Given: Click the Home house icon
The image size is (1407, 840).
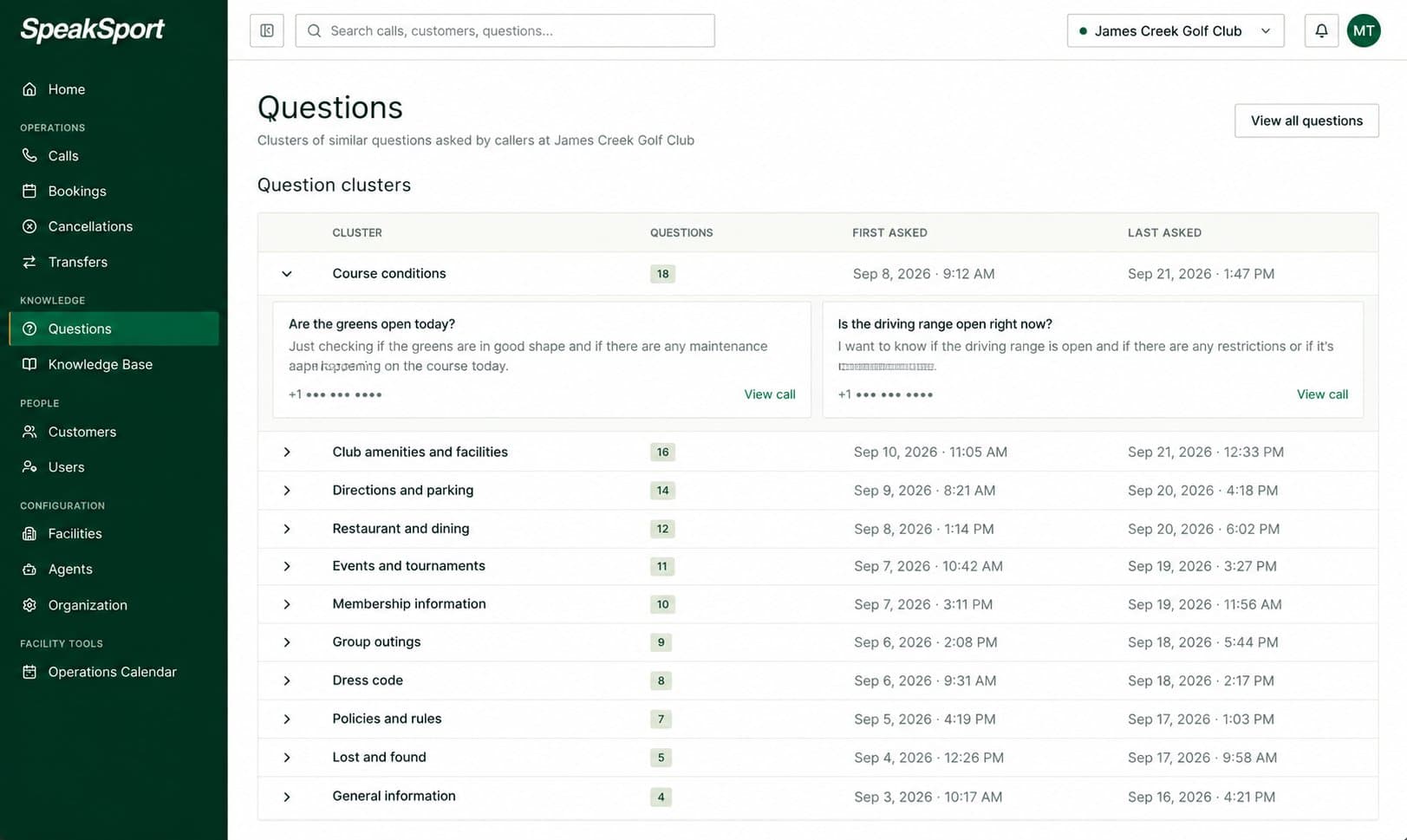Looking at the screenshot, I should (29, 89).
